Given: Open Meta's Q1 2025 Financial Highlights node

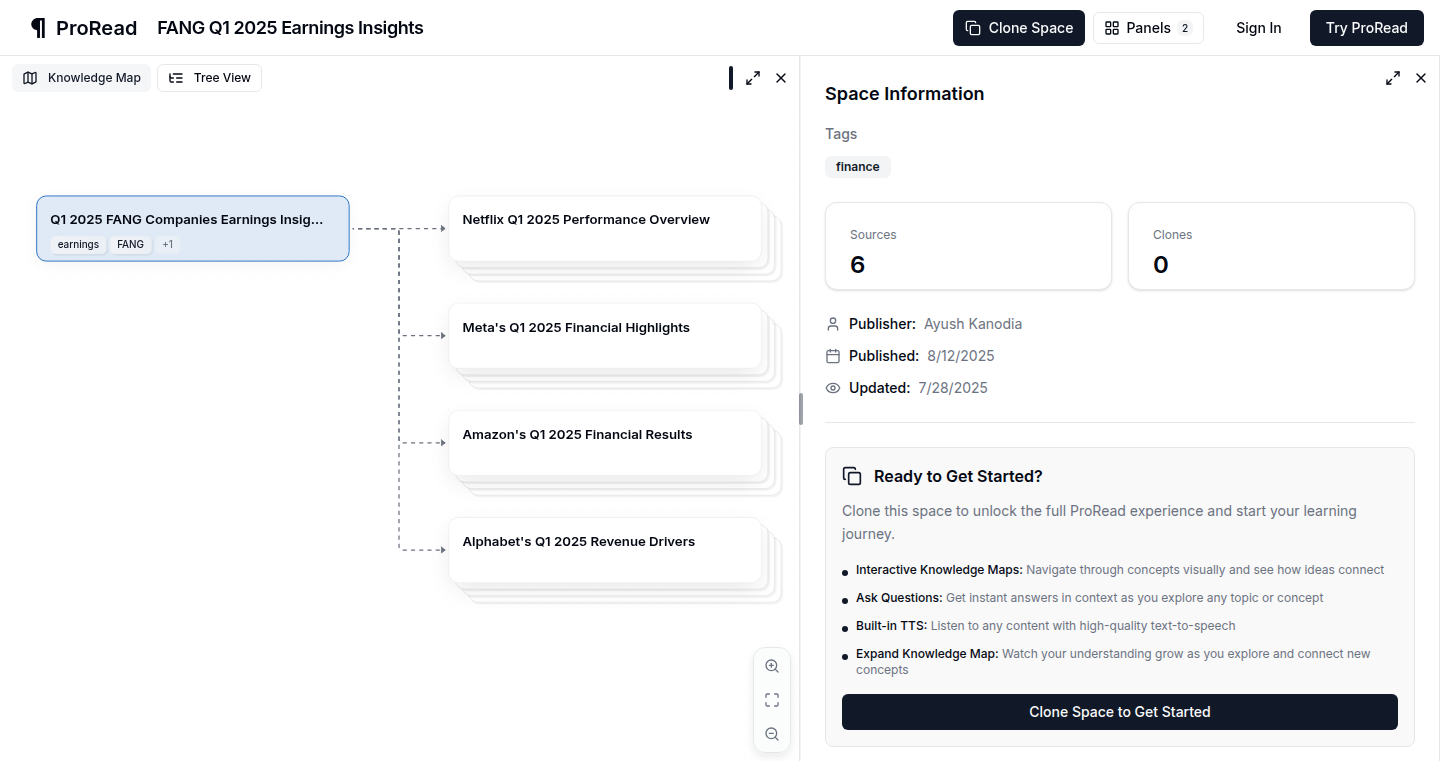Looking at the screenshot, I should point(605,336).
